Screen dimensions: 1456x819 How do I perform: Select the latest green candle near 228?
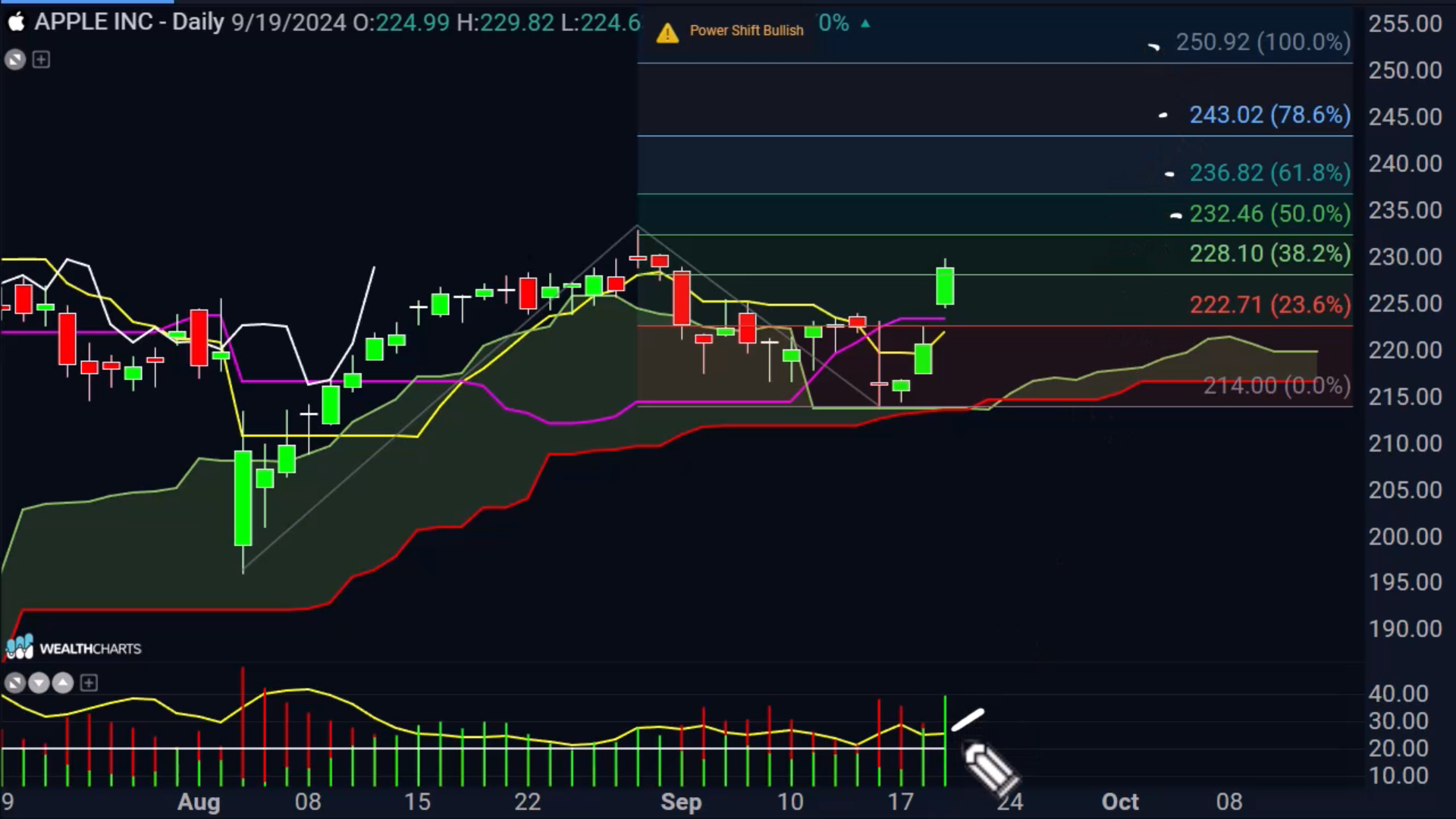tap(945, 287)
